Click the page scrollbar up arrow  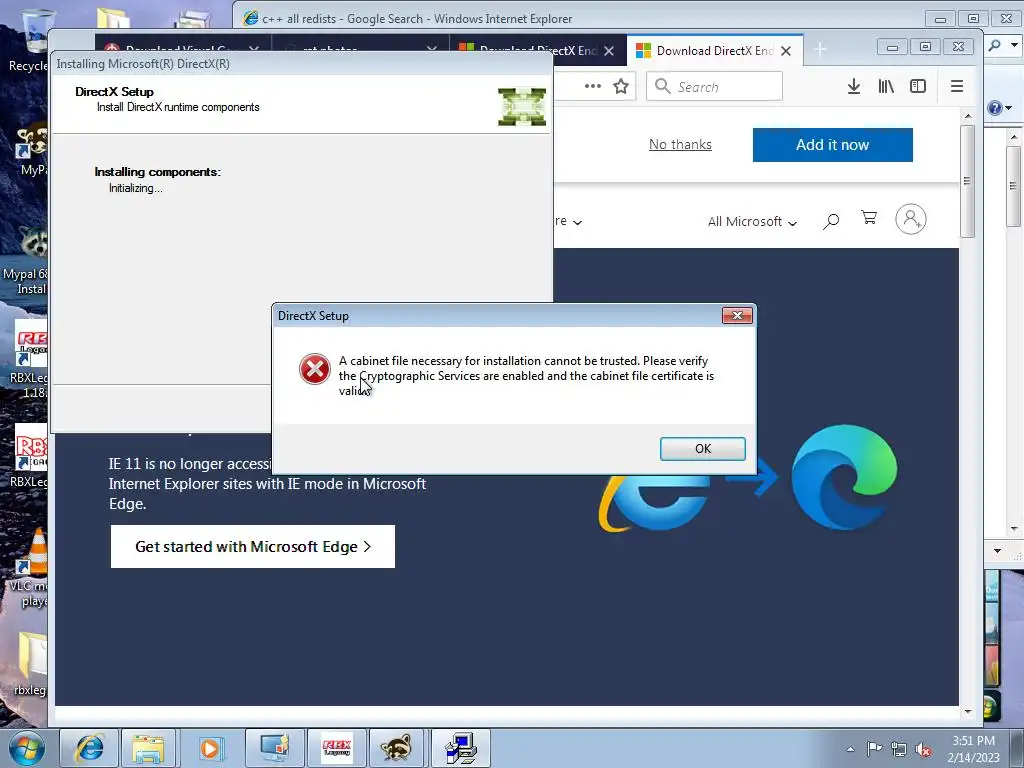968,116
